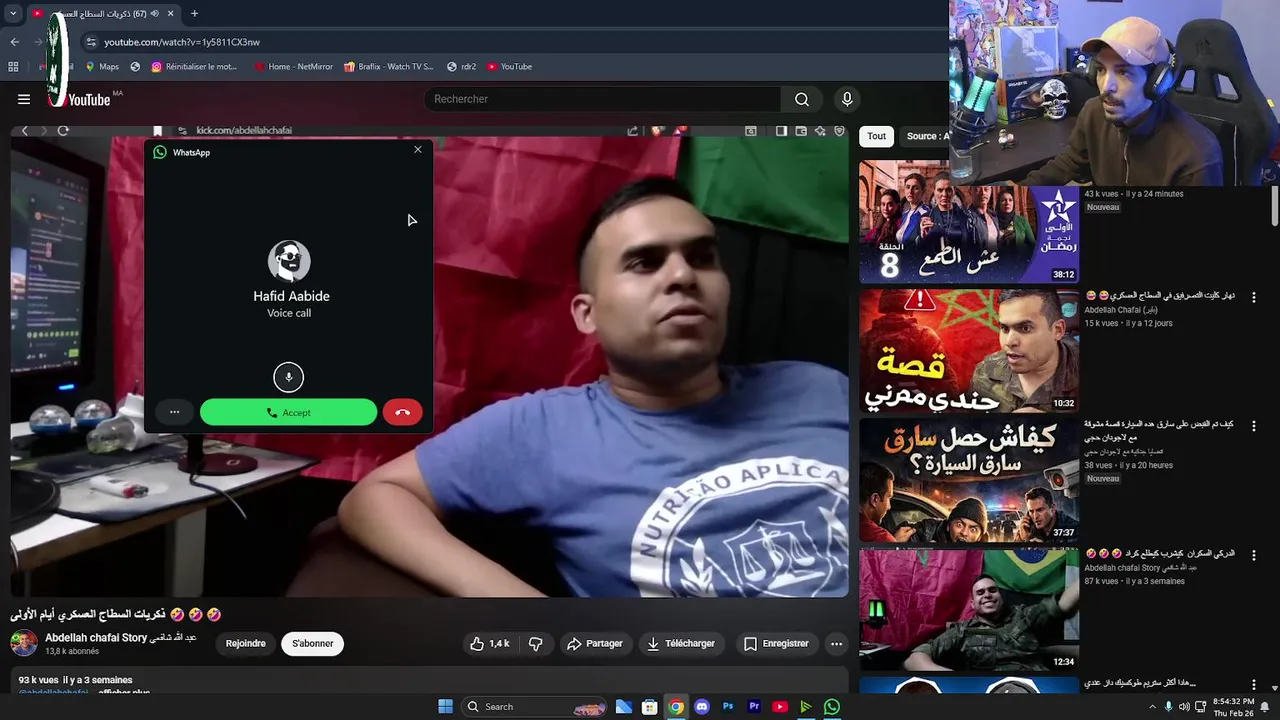The height and width of the screenshot is (720, 1280).
Task: Open options for 15 k vues video
Action: click(x=1254, y=298)
